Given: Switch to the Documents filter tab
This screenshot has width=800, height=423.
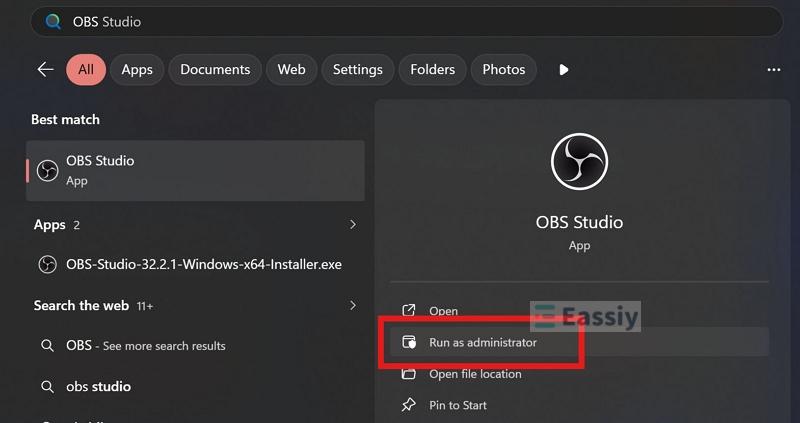Looking at the screenshot, I should [x=215, y=69].
